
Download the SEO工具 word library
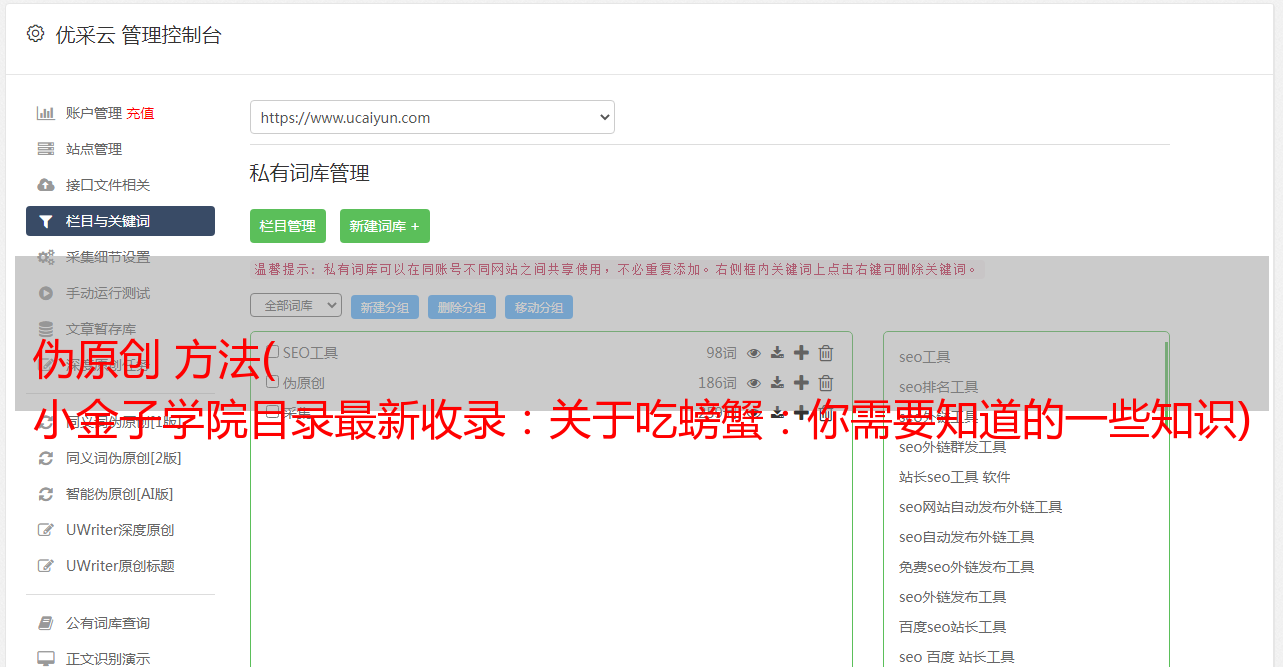777,353
